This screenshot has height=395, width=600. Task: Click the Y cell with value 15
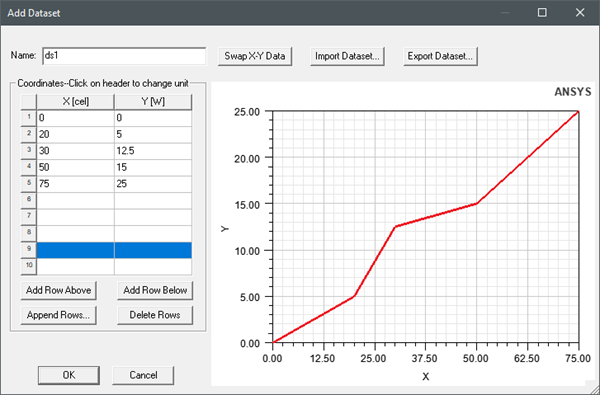point(153,168)
